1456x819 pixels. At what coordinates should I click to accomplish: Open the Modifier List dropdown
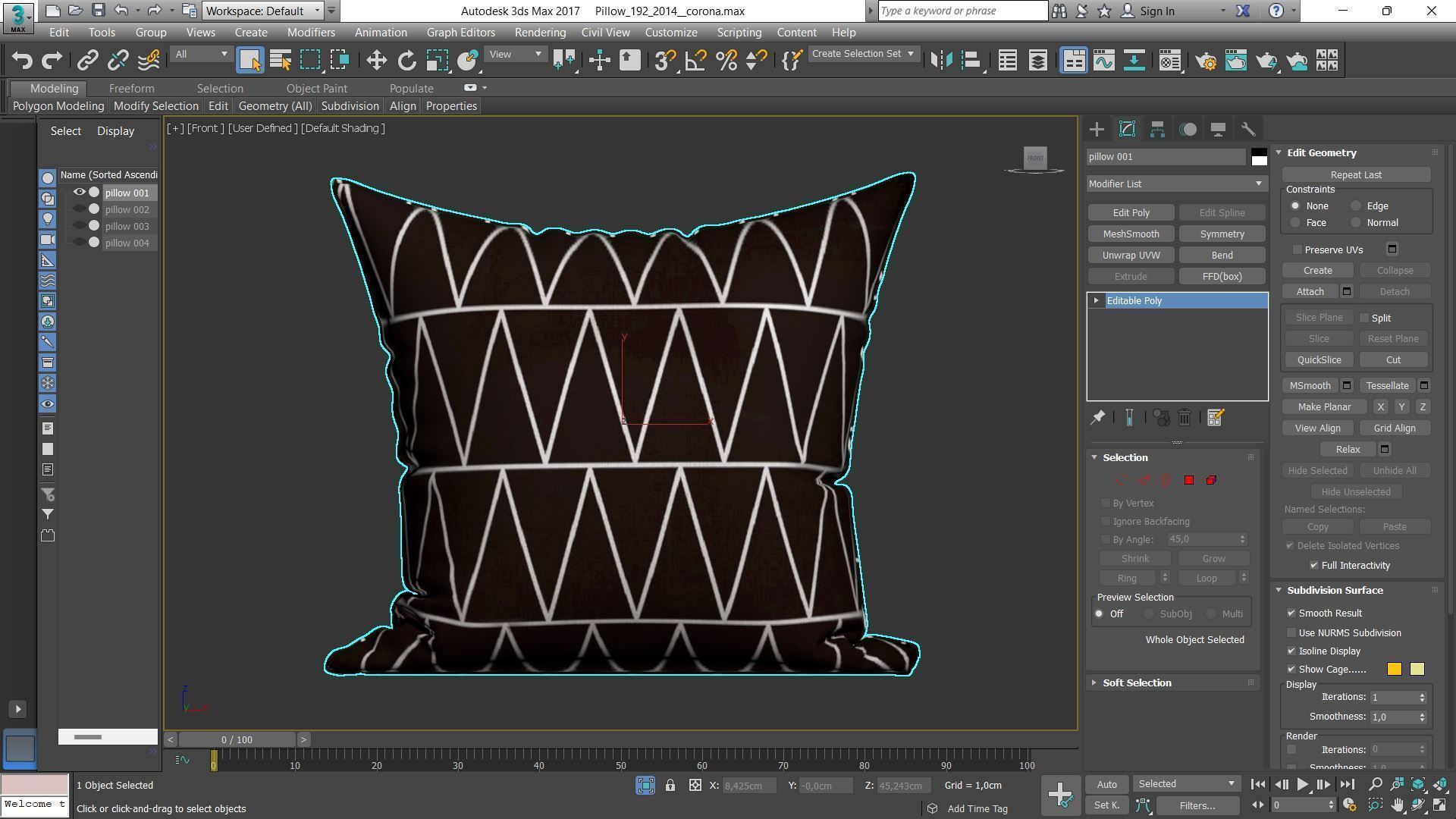click(x=1176, y=184)
